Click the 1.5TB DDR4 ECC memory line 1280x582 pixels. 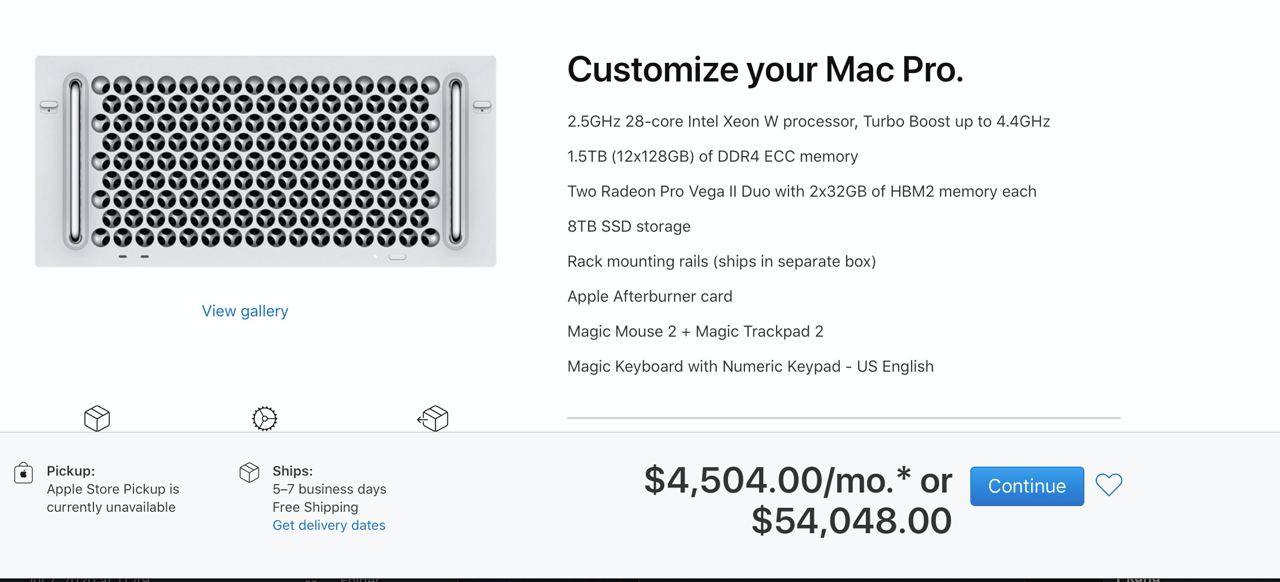(x=712, y=156)
